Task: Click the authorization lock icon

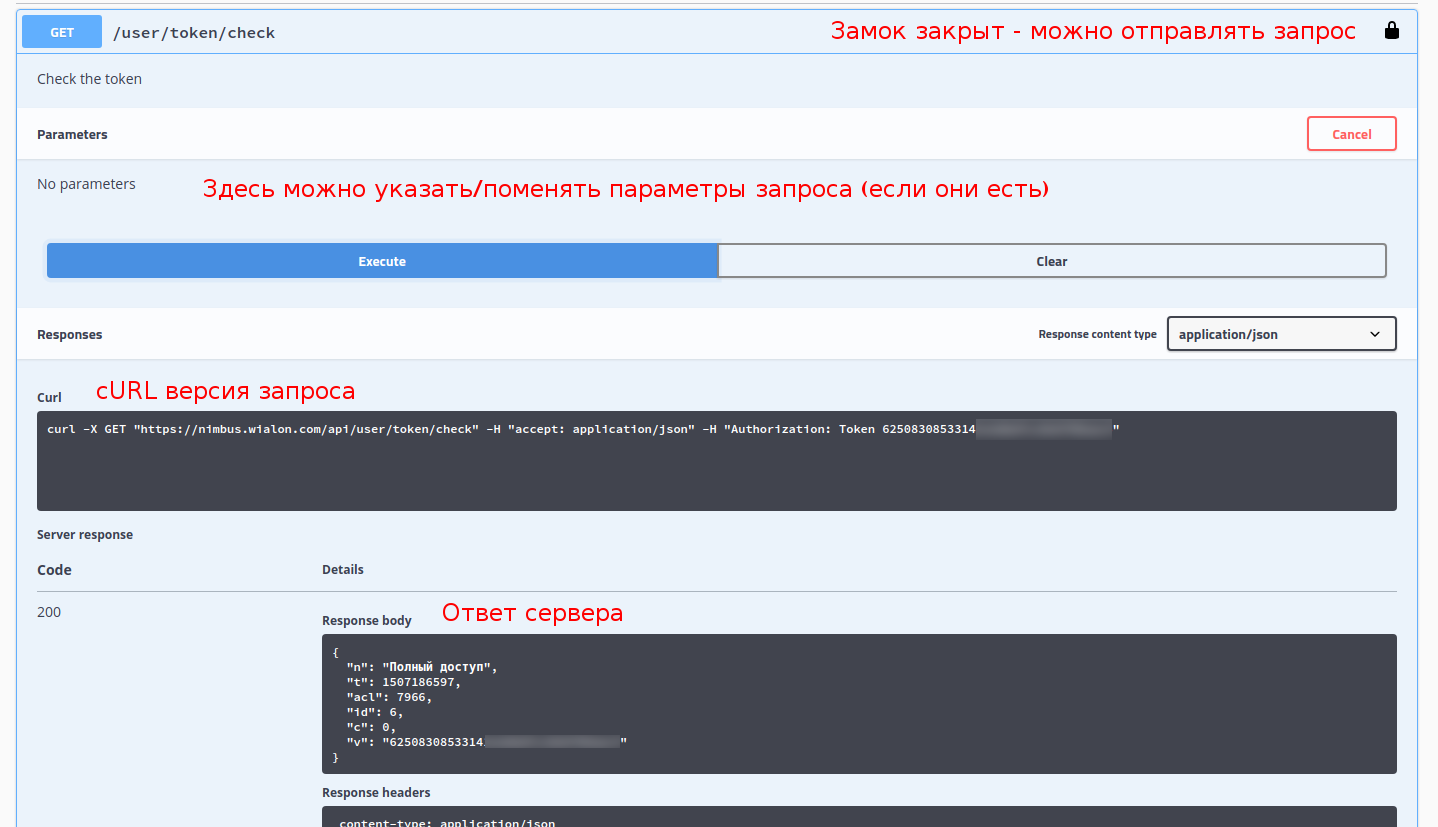Action: [1391, 31]
